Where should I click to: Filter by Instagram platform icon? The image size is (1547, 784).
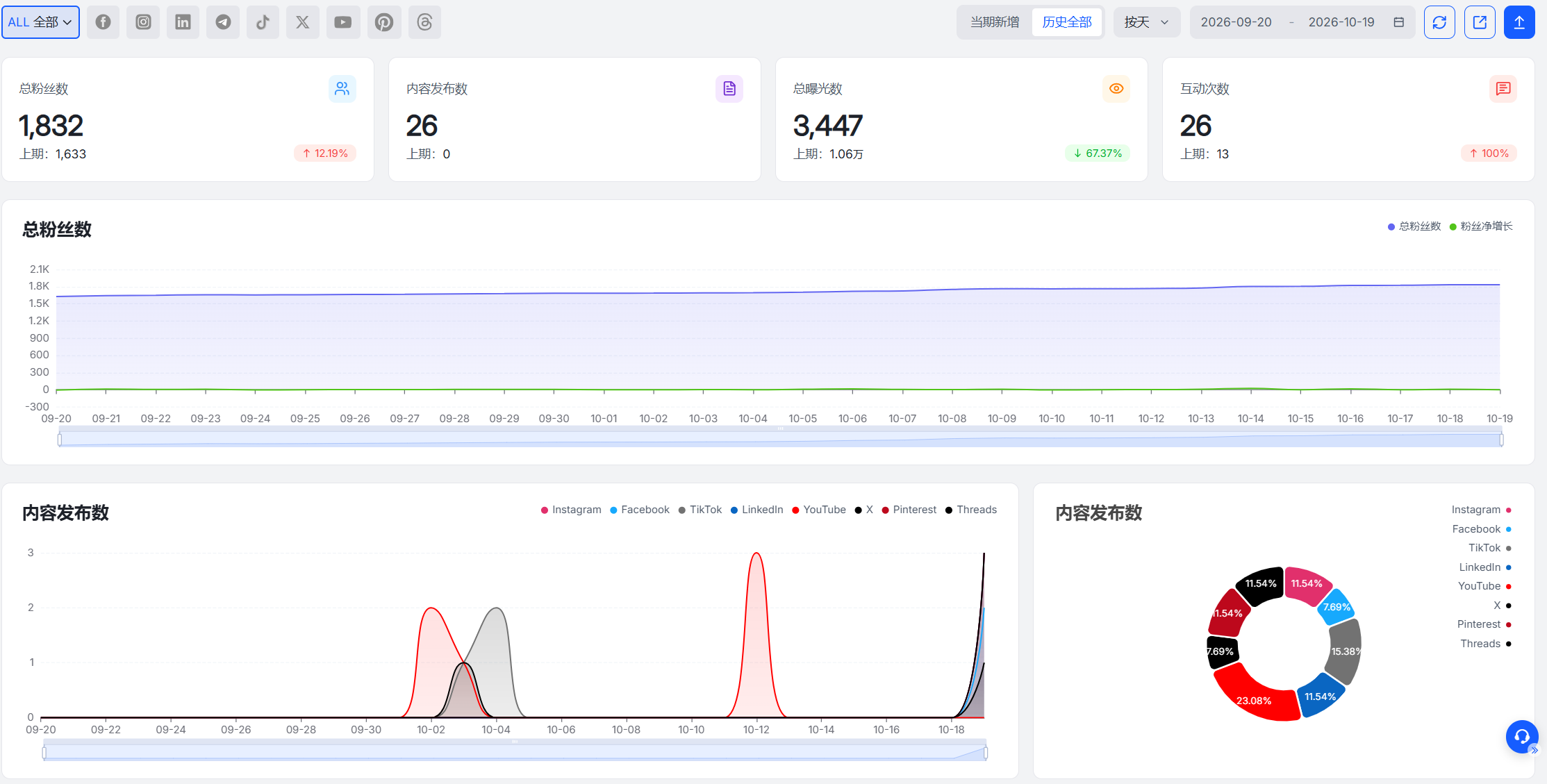[143, 22]
